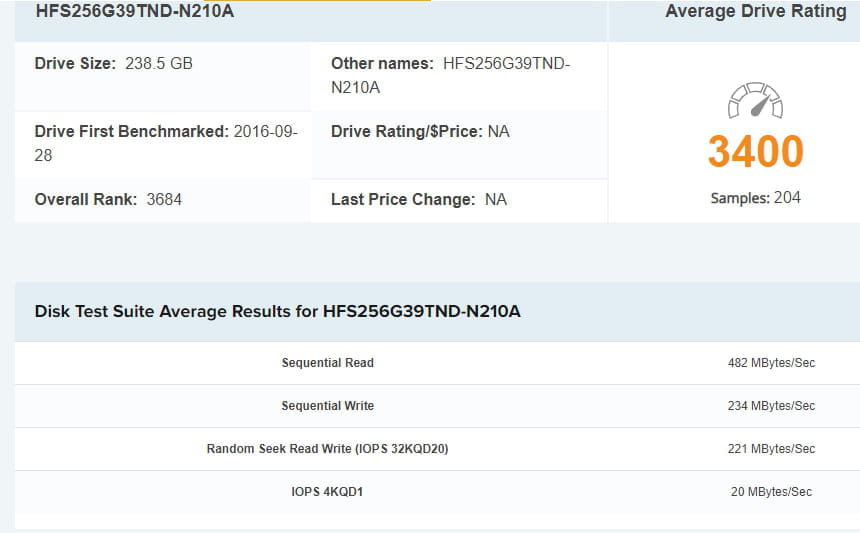Click the 482 MBytes/Sec value
Viewport: 860px width, 533px height.
coord(771,363)
